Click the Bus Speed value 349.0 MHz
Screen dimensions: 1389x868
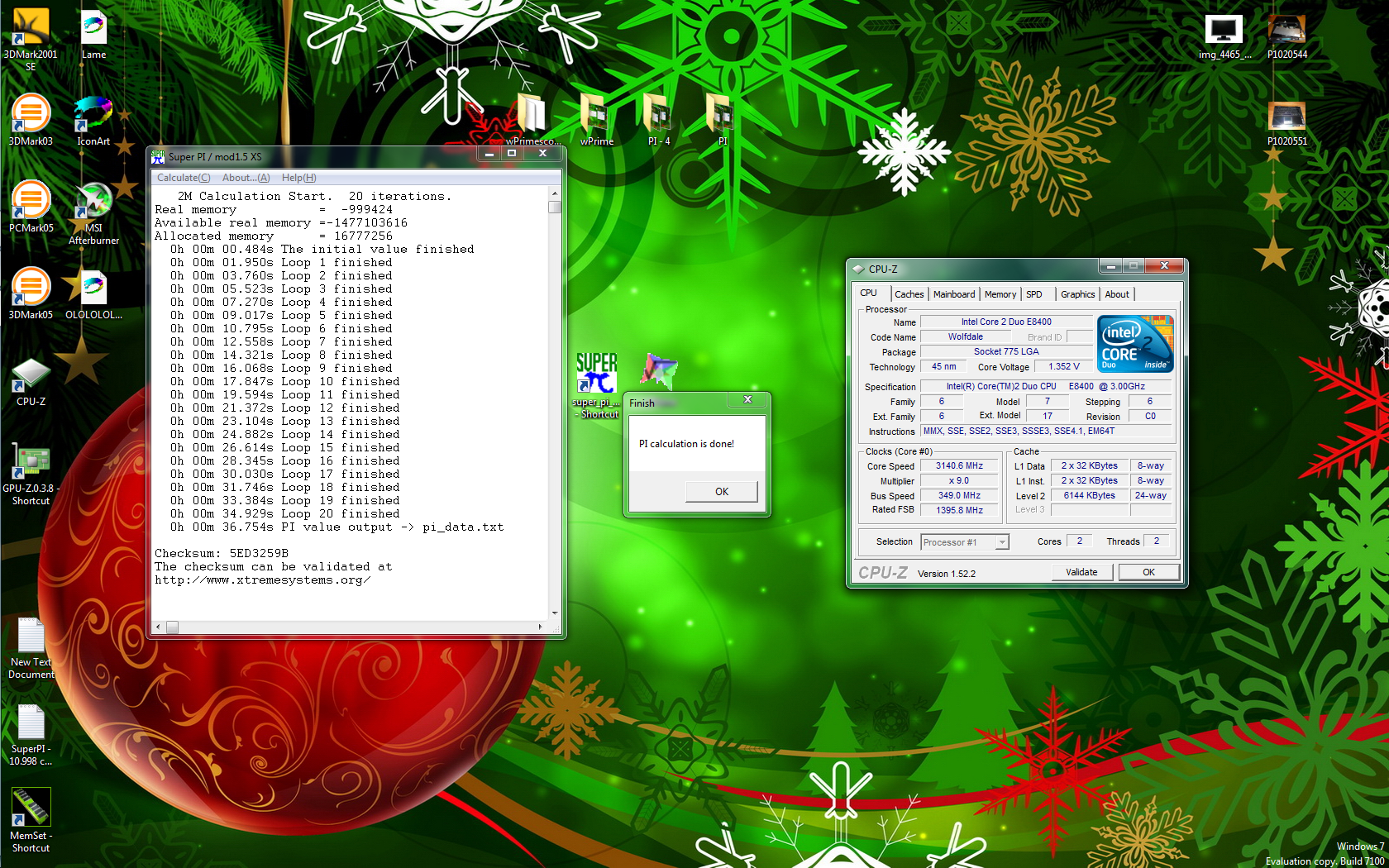[959, 496]
